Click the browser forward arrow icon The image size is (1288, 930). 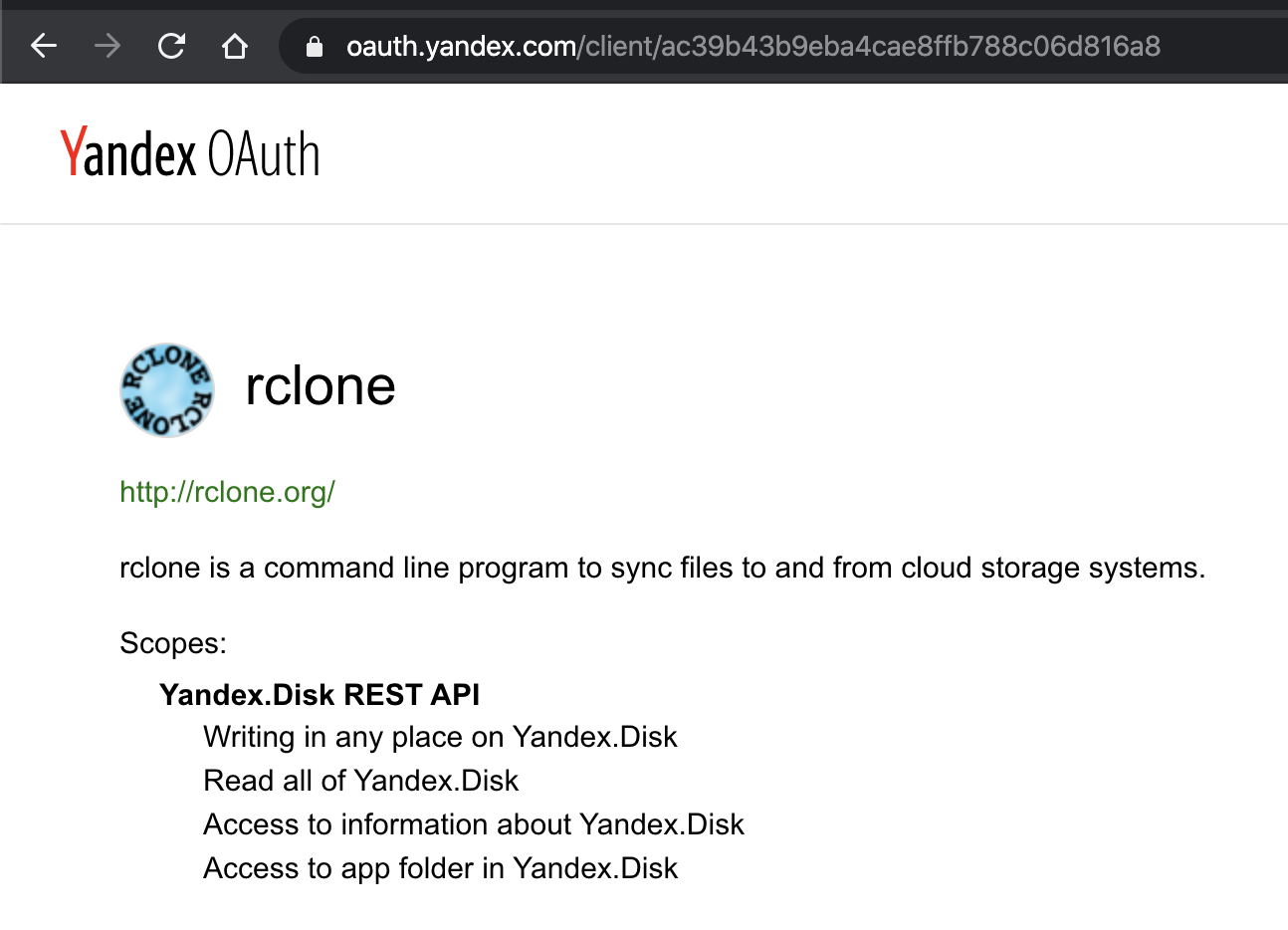pos(107,45)
